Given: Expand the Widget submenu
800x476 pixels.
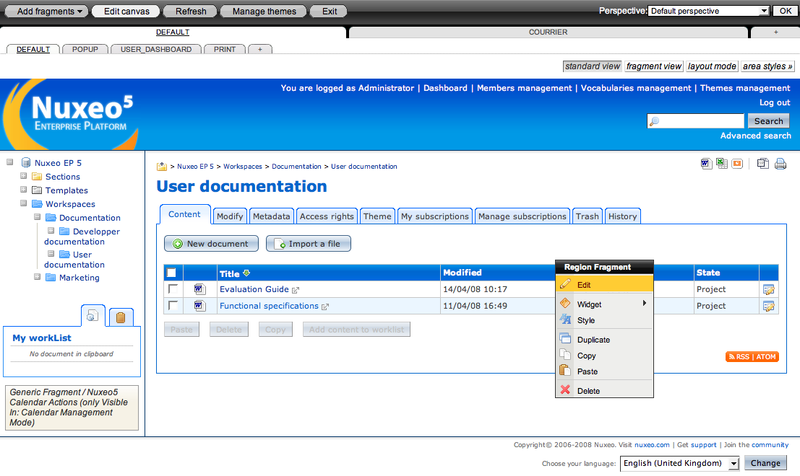Looking at the screenshot, I should tap(604, 304).
